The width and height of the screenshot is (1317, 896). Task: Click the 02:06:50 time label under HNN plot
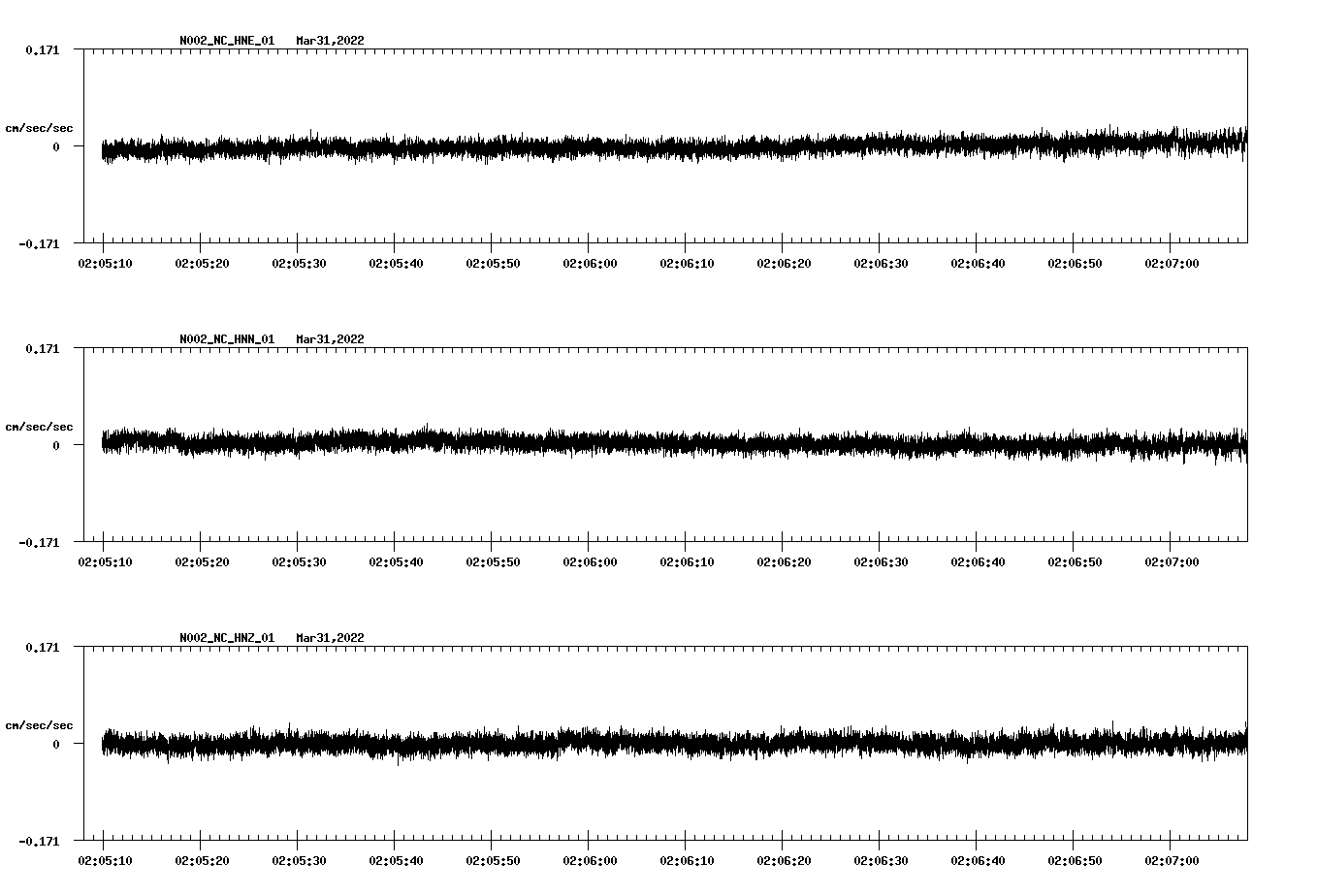1075,561
